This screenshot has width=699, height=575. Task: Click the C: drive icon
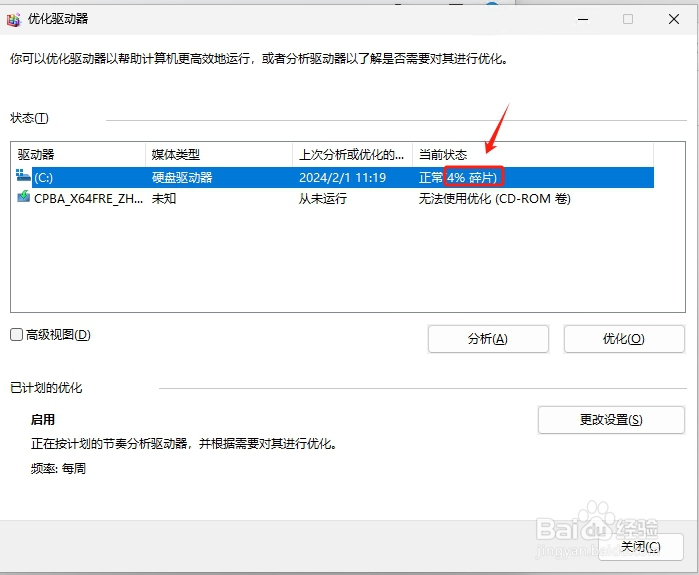click(23, 175)
